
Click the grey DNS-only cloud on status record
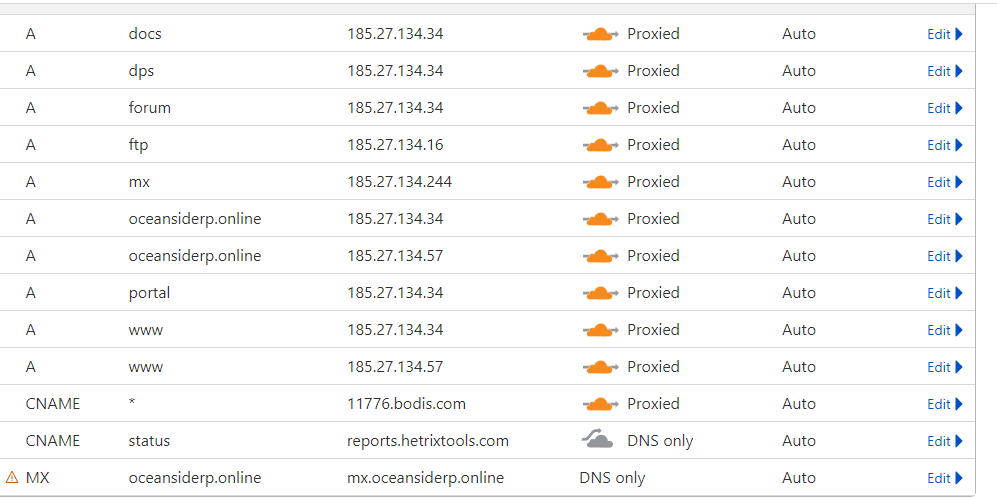pos(598,439)
